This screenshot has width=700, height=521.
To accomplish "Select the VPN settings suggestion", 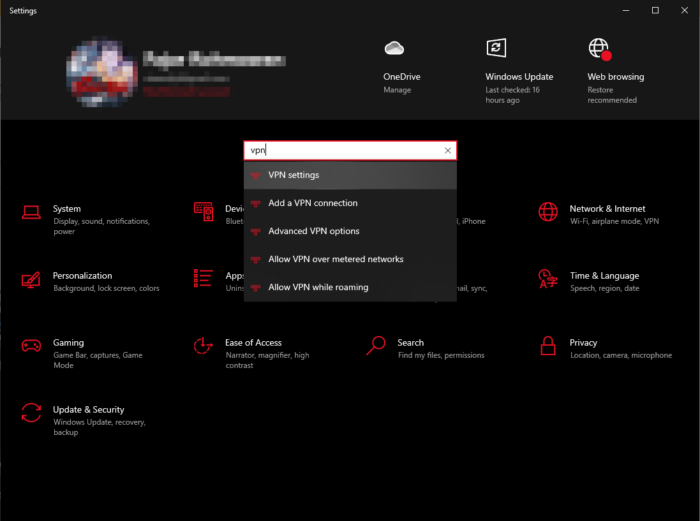I will 350,175.
